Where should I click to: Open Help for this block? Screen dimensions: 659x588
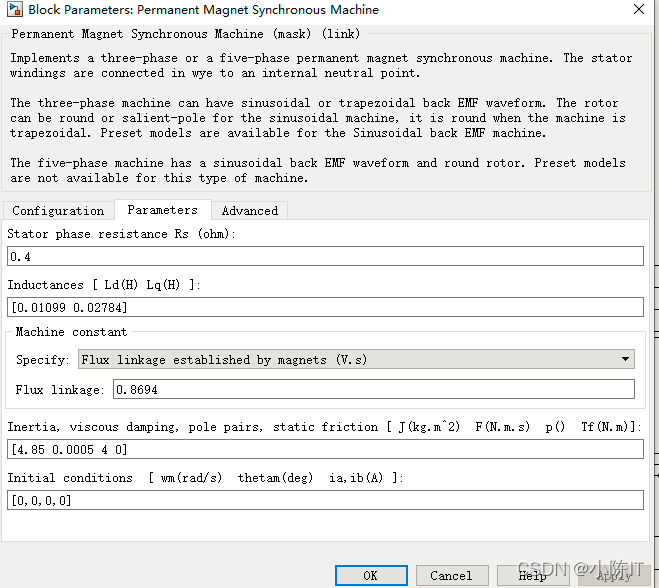click(532, 575)
